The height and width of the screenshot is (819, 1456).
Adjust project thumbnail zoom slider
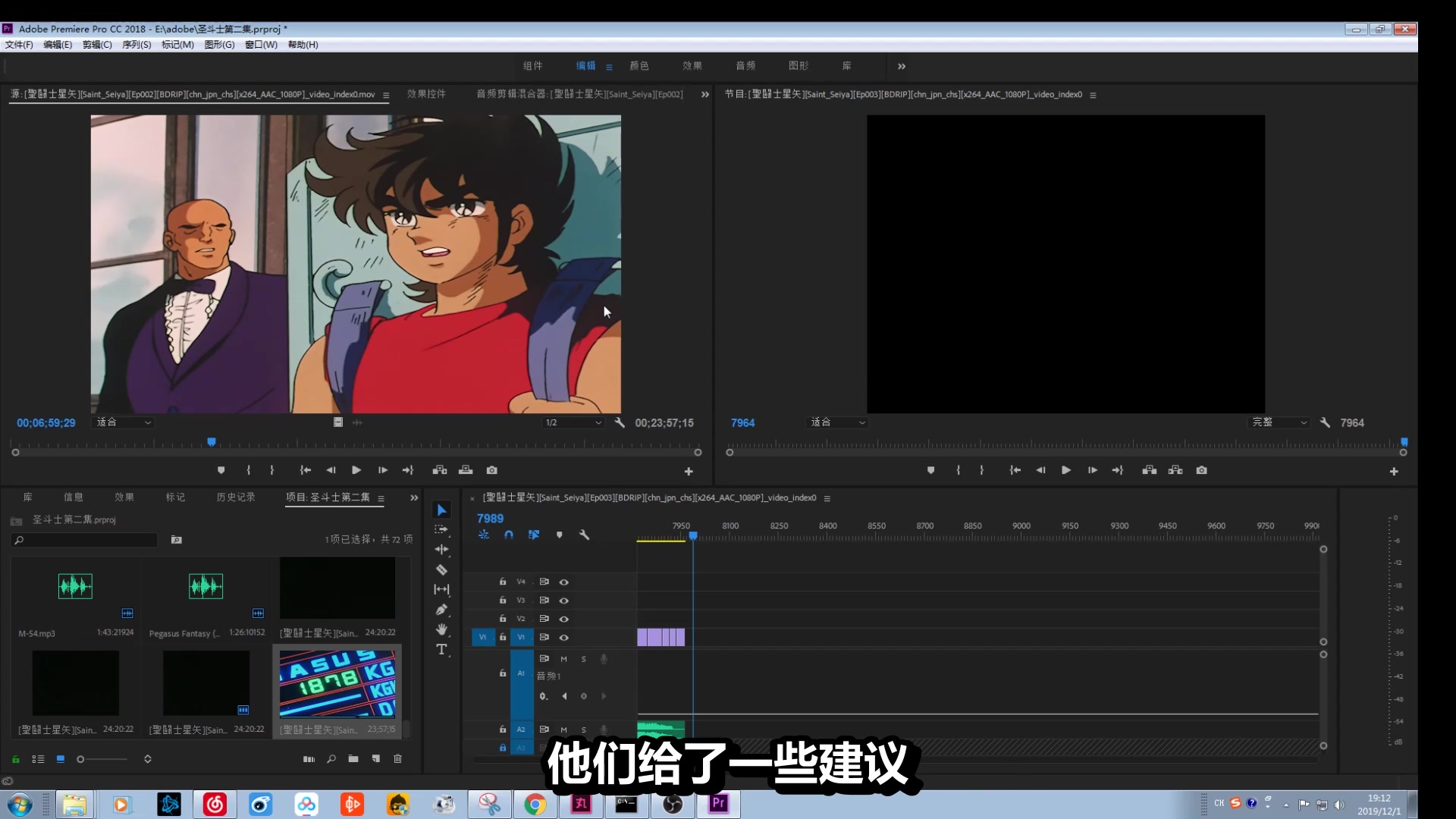[x=82, y=759]
